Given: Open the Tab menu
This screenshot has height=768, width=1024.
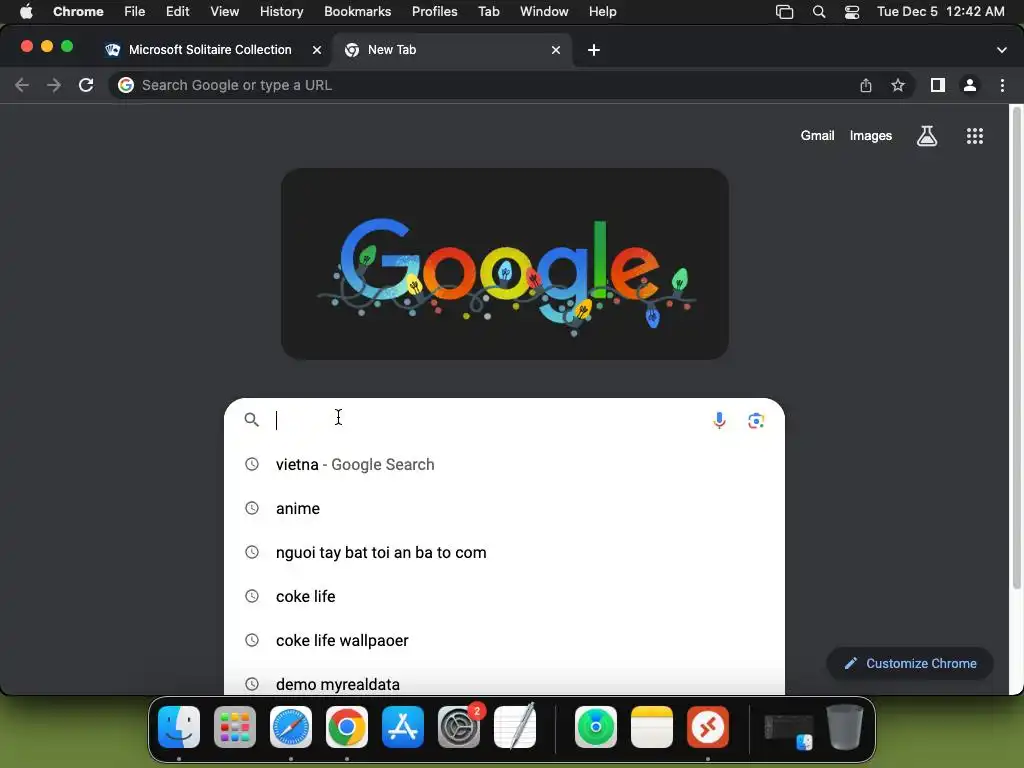Looking at the screenshot, I should point(488,12).
